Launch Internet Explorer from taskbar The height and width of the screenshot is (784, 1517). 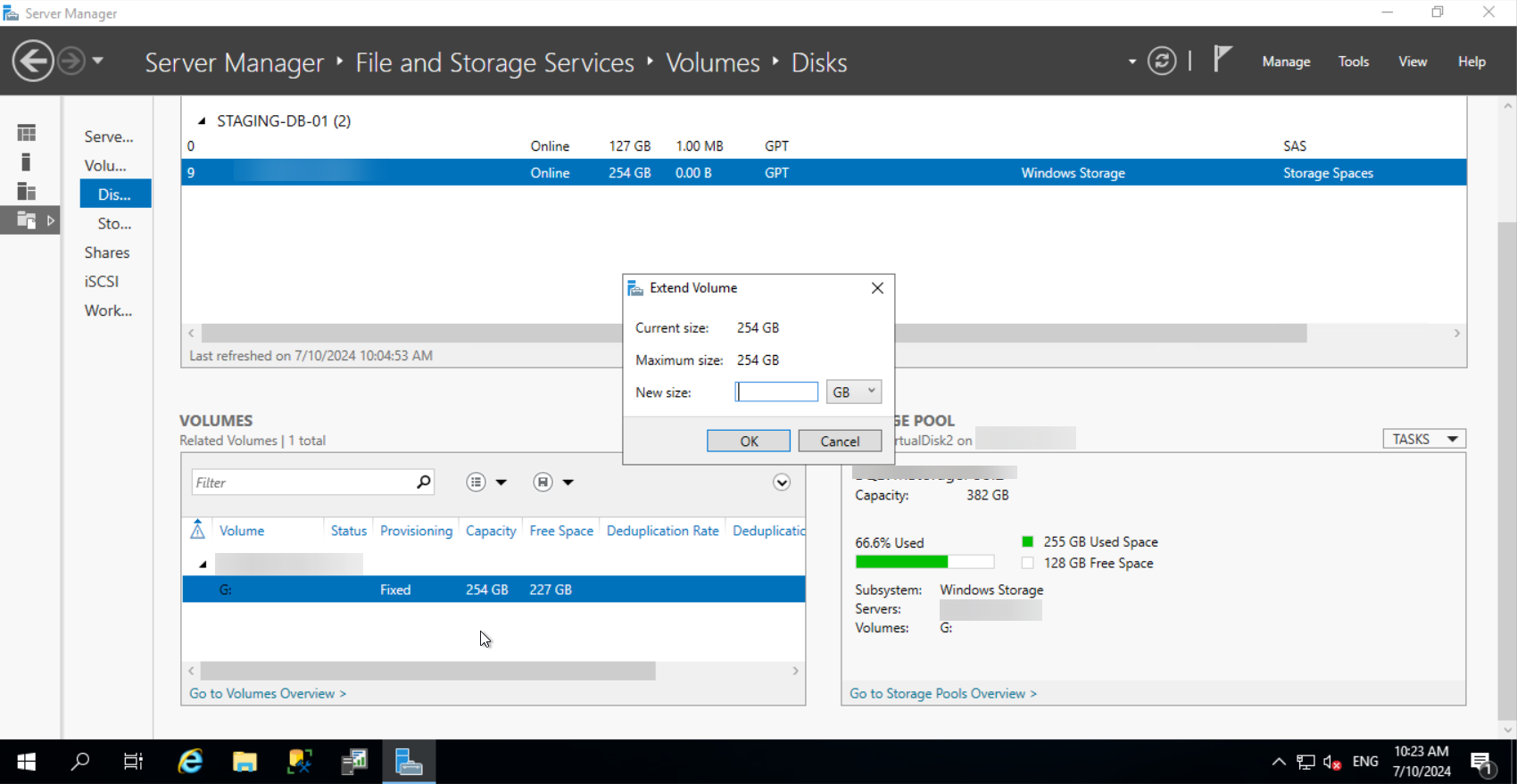[x=190, y=762]
